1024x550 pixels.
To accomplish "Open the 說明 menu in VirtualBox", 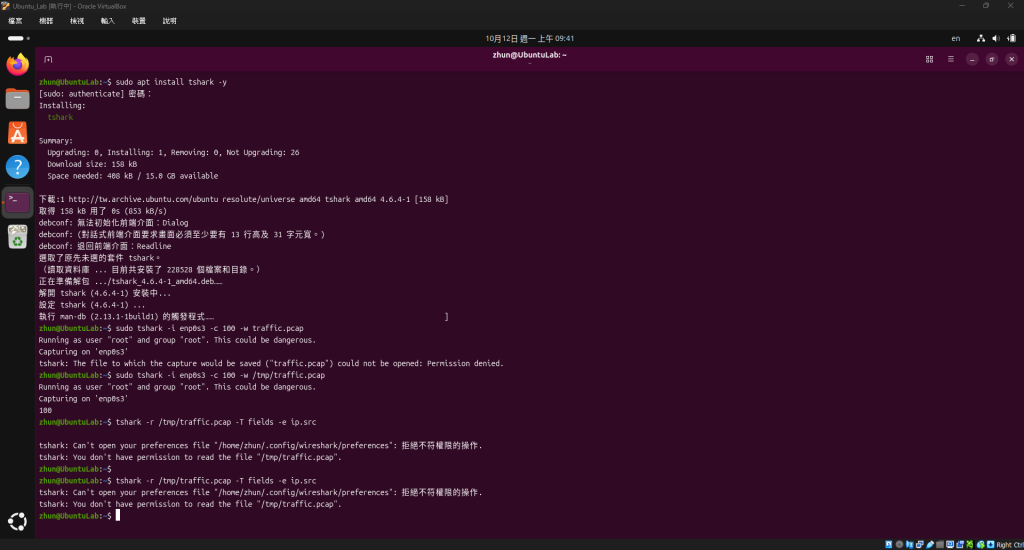I will [170, 21].
